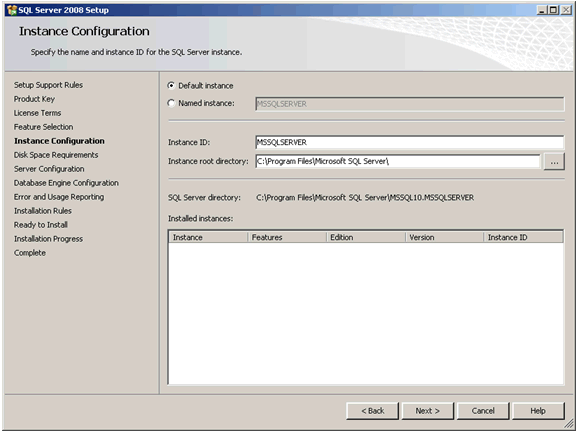Image resolution: width=578 pixels, height=433 pixels.
Task: Select Installation Progress step
Action: click(x=48, y=239)
